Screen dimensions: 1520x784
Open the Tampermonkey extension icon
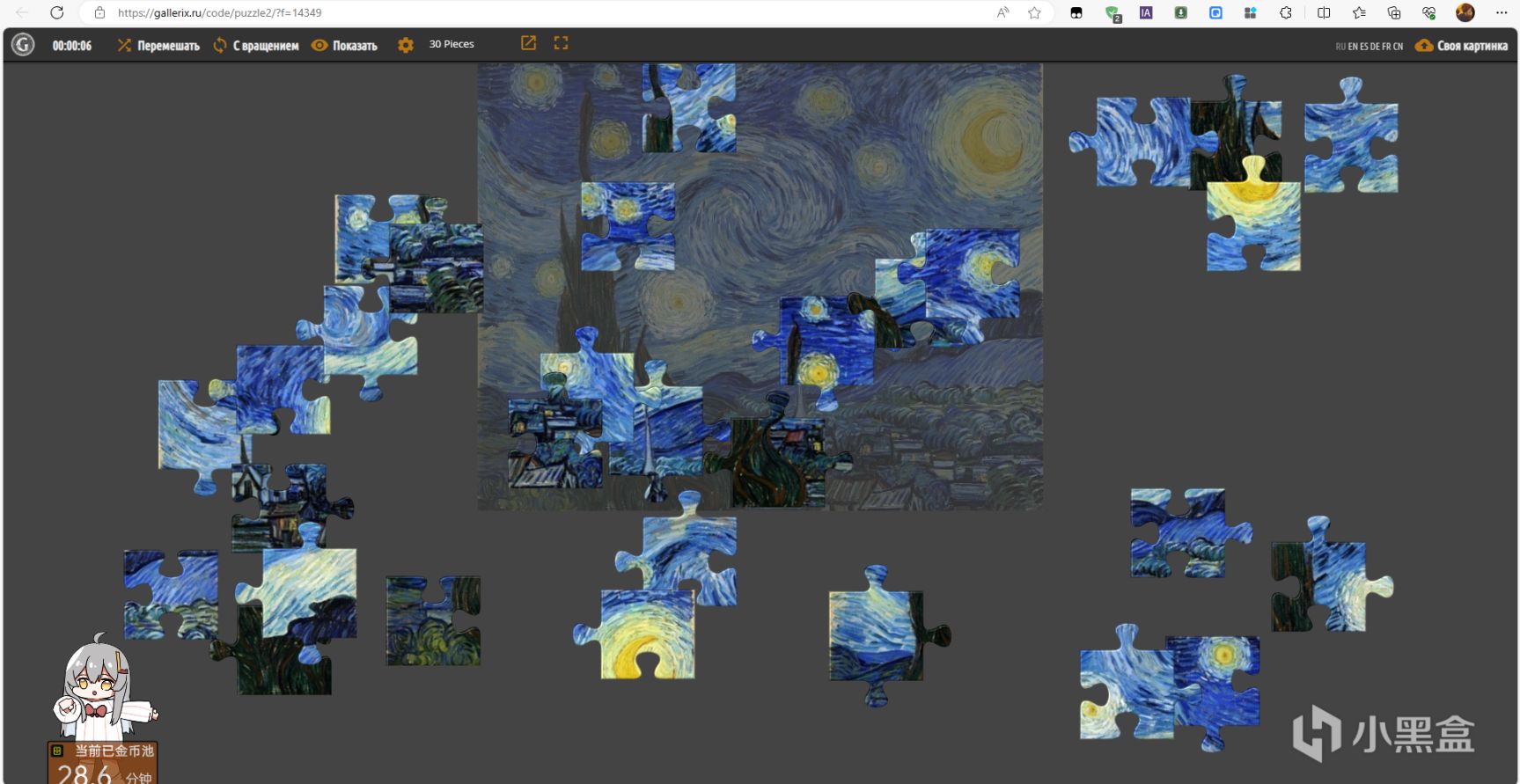point(1076,12)
